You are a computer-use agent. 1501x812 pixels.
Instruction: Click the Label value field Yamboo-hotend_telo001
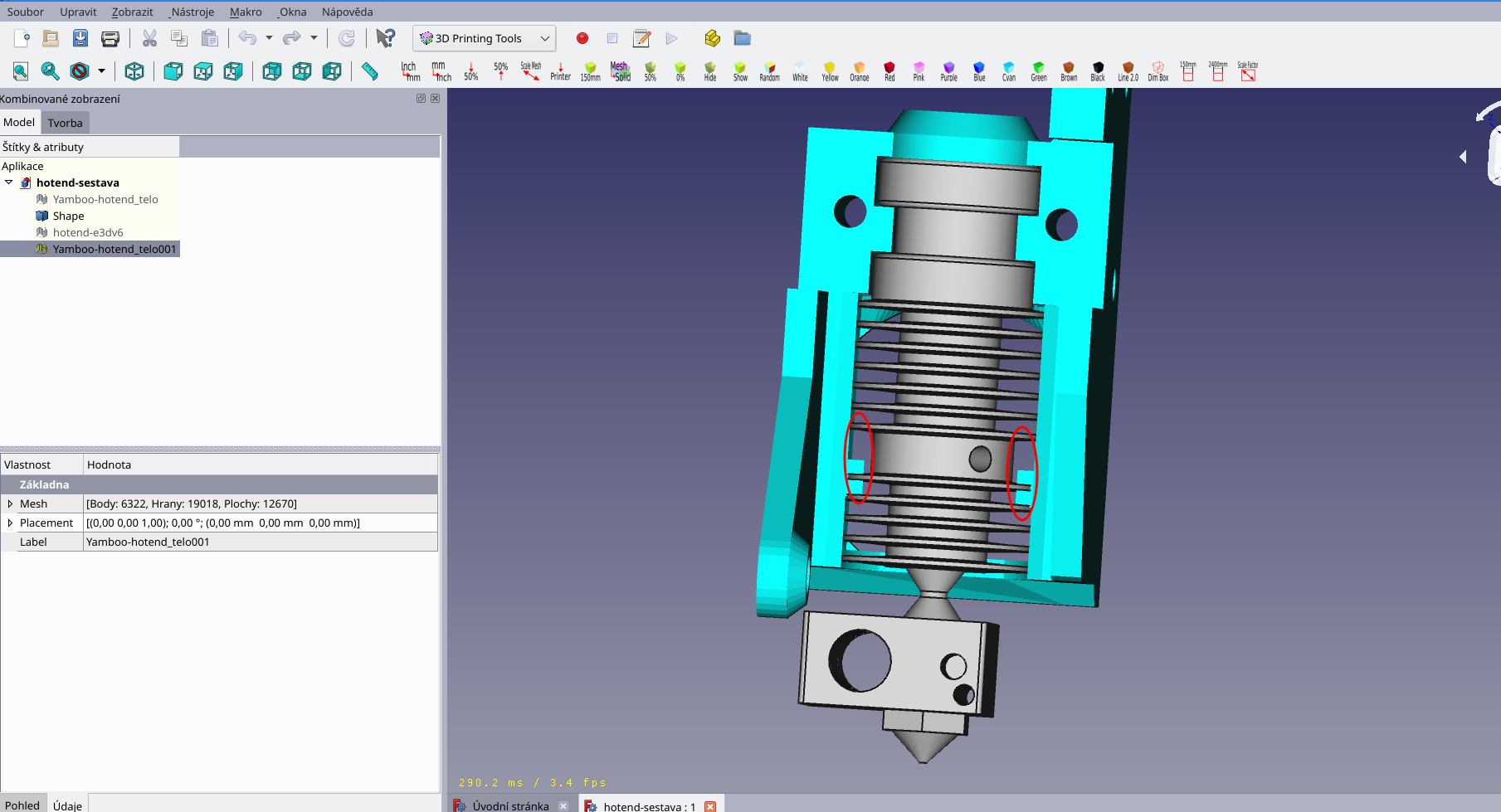[261, 542]
